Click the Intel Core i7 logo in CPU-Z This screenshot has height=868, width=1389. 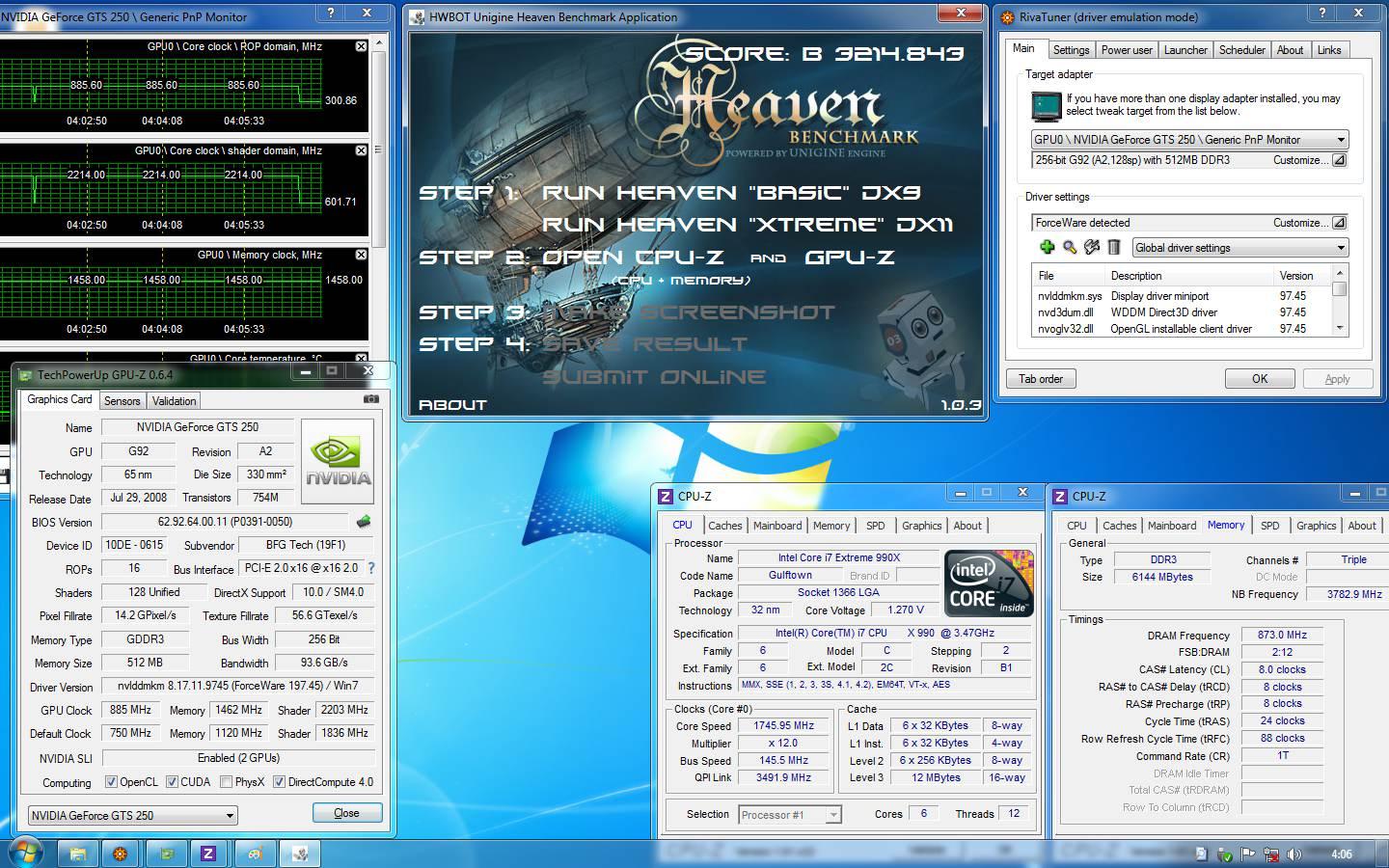point(989,583)
